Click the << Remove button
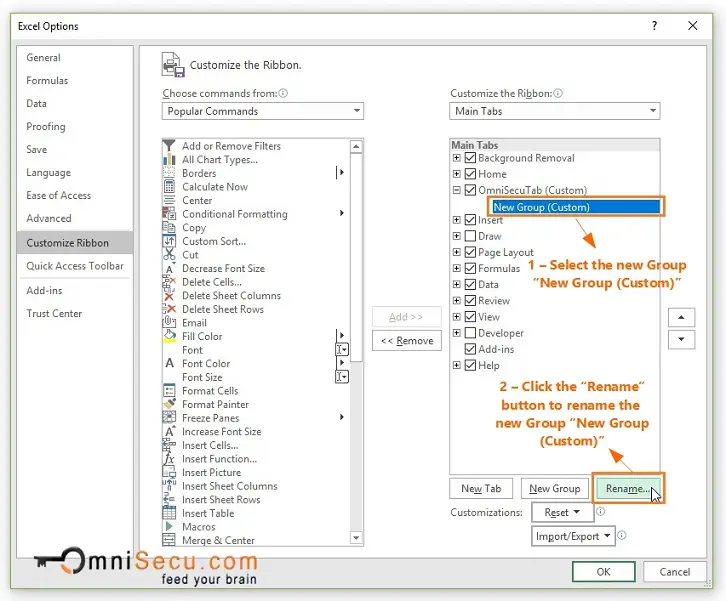This screenshot has width=726, height=601. (407, 341)
